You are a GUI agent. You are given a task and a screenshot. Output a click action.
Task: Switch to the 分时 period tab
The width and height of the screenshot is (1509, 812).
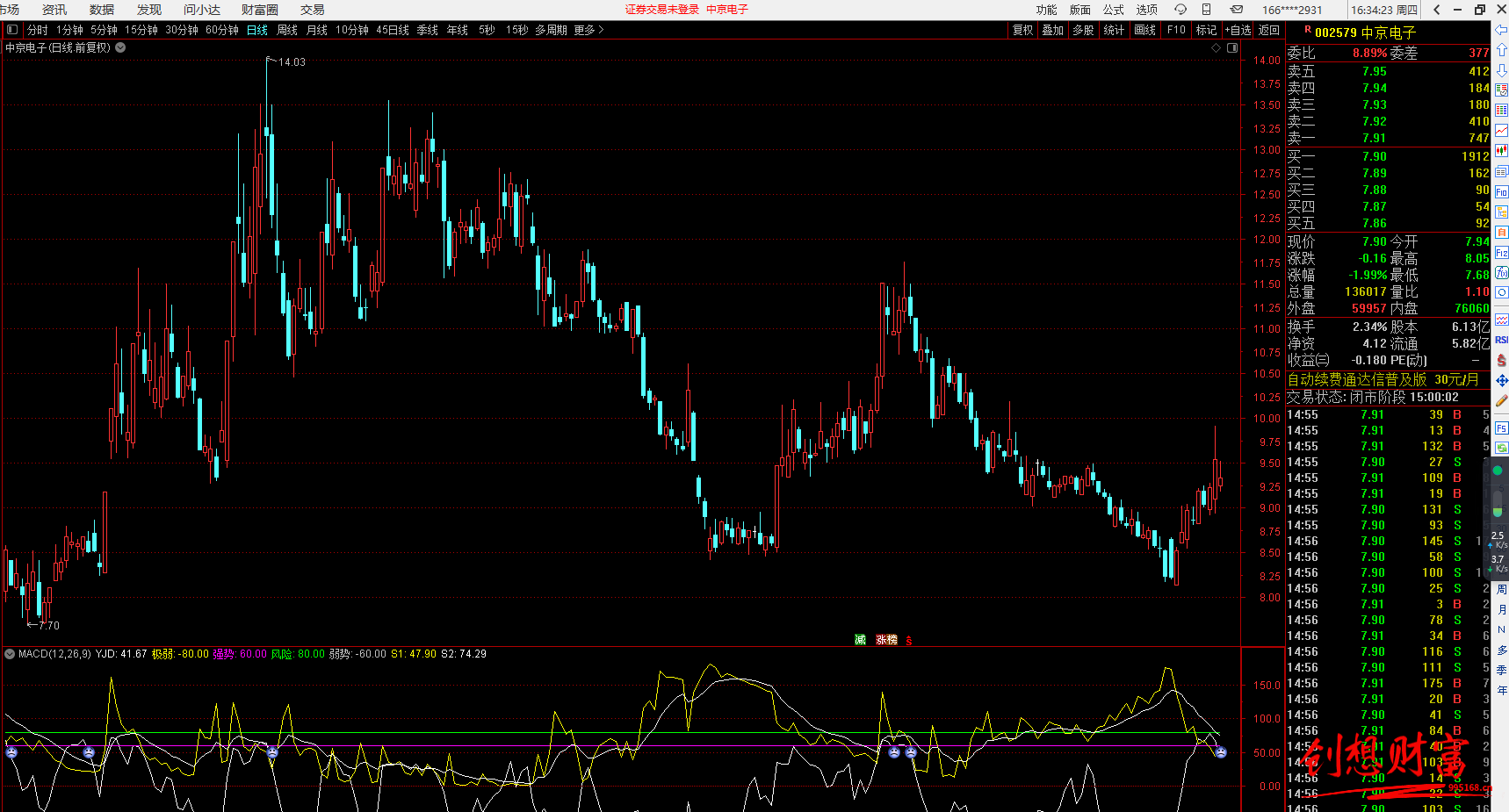[38, 30]
